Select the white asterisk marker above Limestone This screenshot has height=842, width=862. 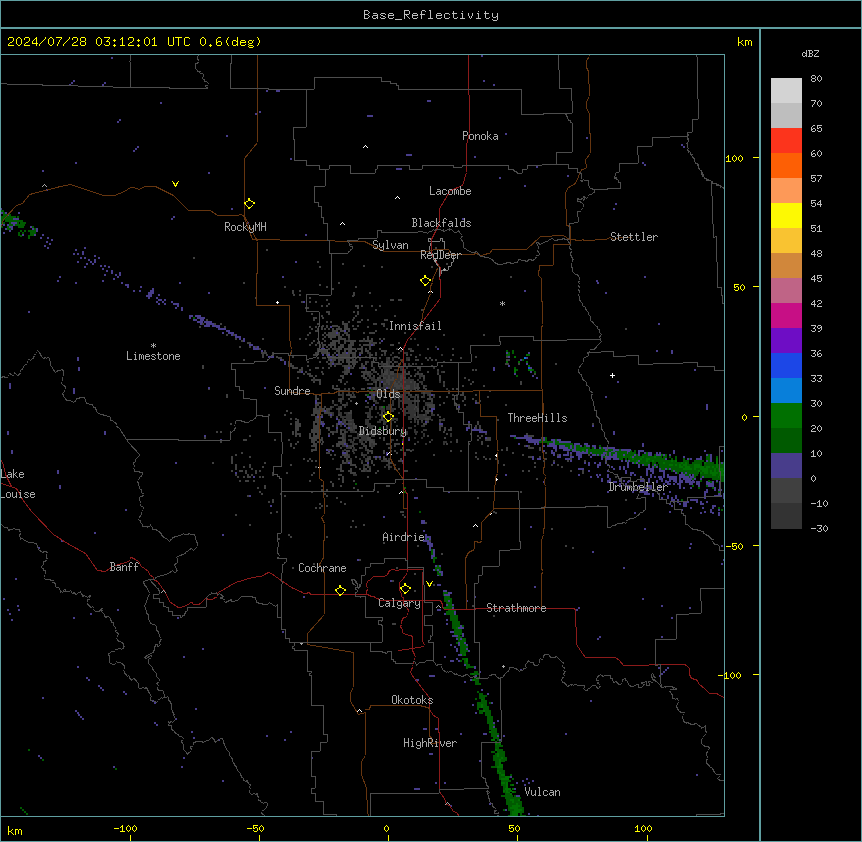pyautogui.click(x=153, y=346)
